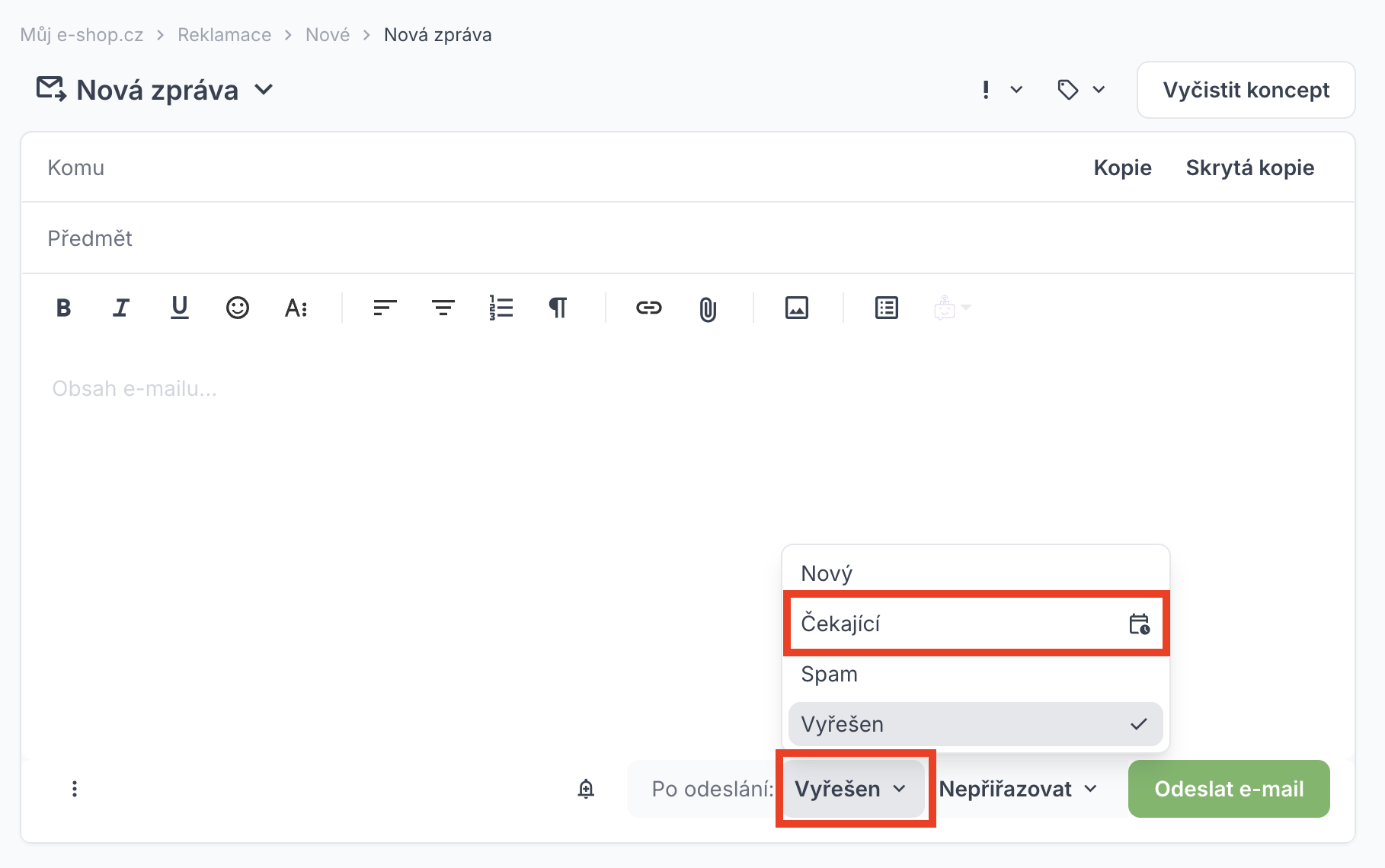
Task: Open font size options
Action: pyautogui.click(x=296, y=308)
